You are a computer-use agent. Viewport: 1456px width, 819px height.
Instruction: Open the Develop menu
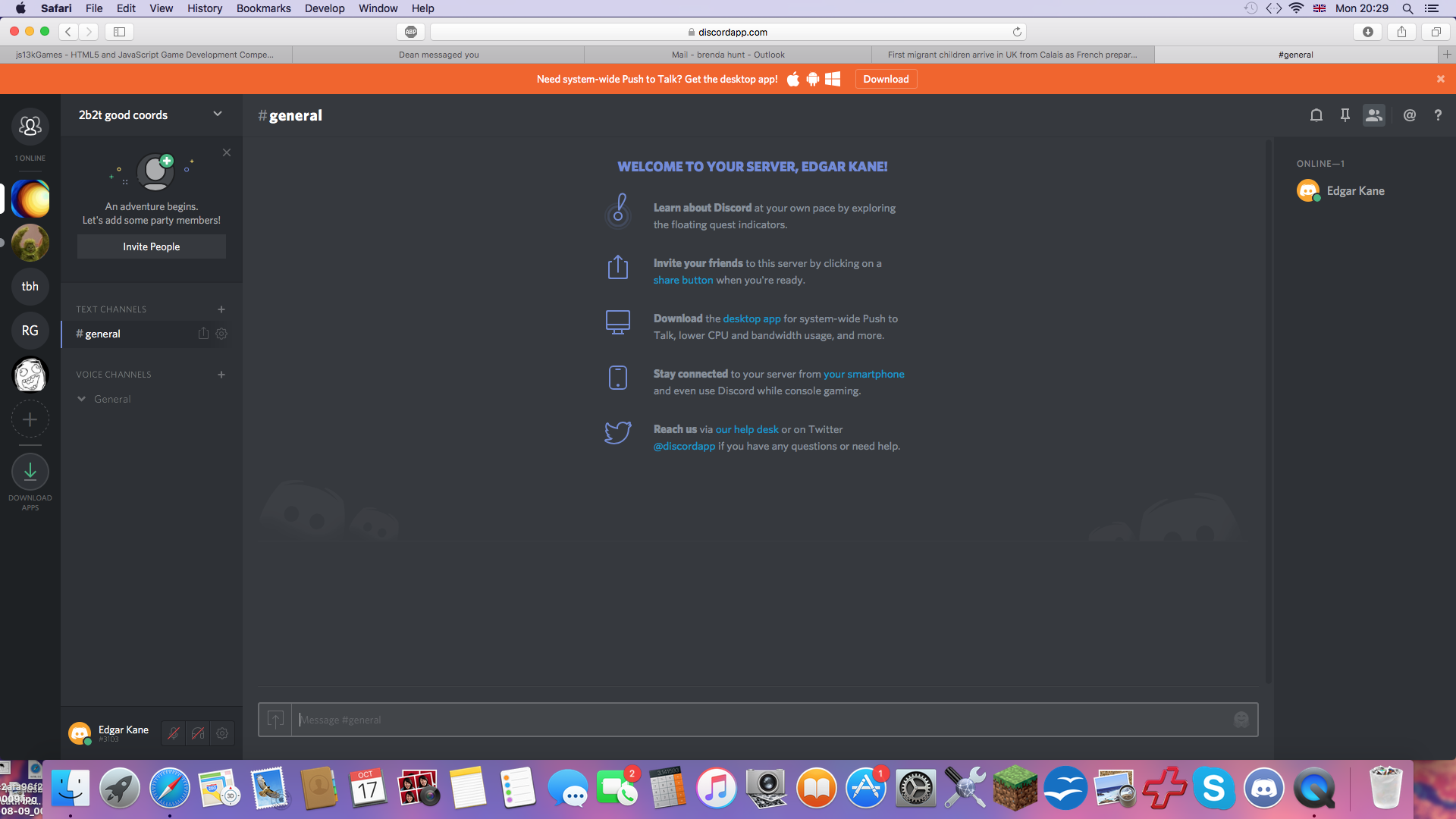click(x=325, y=8)
